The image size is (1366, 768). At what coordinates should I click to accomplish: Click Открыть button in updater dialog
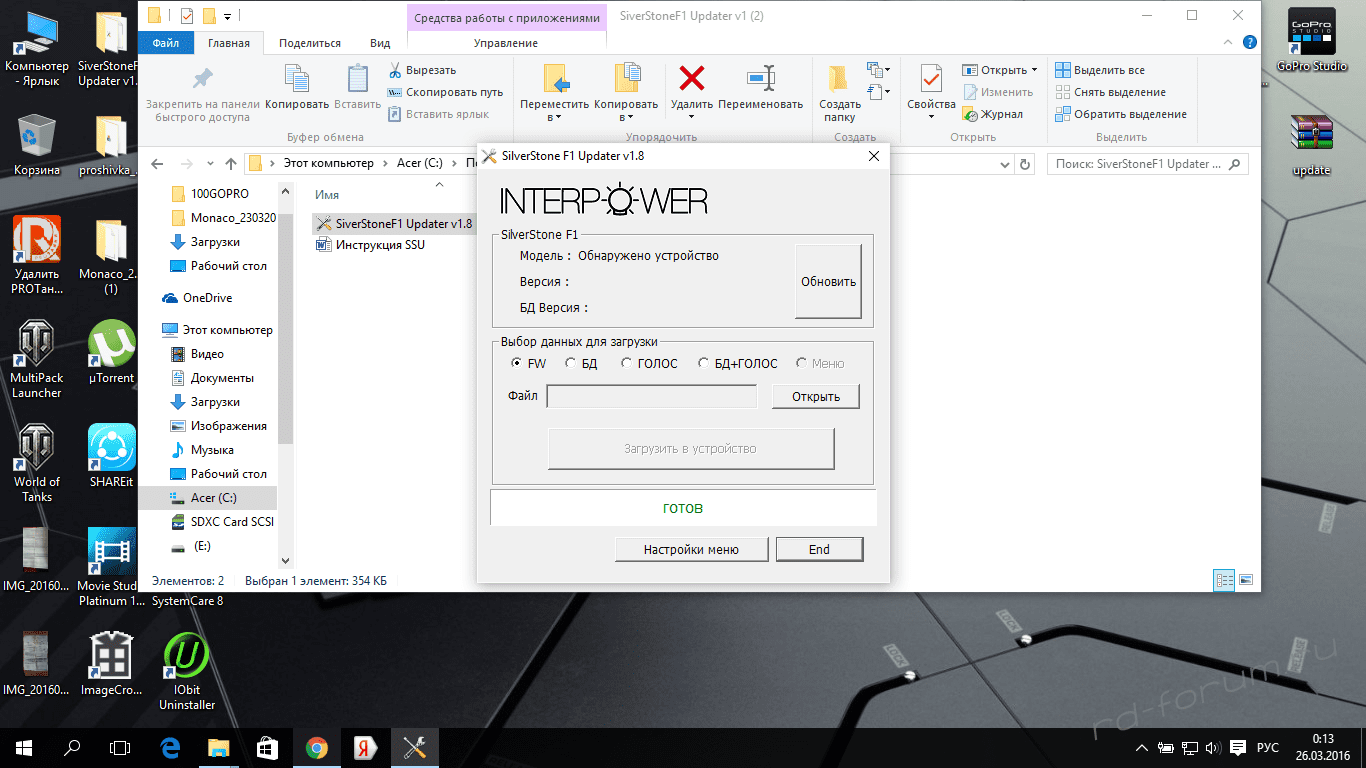(x=815, y=397)
